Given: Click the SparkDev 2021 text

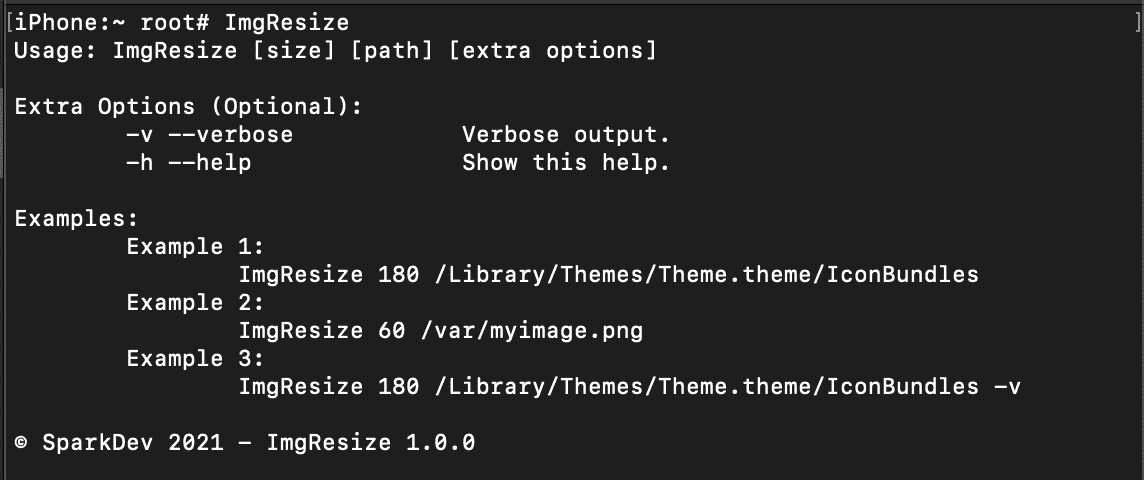Looking at the screenshot, I should tap(133, 443).
